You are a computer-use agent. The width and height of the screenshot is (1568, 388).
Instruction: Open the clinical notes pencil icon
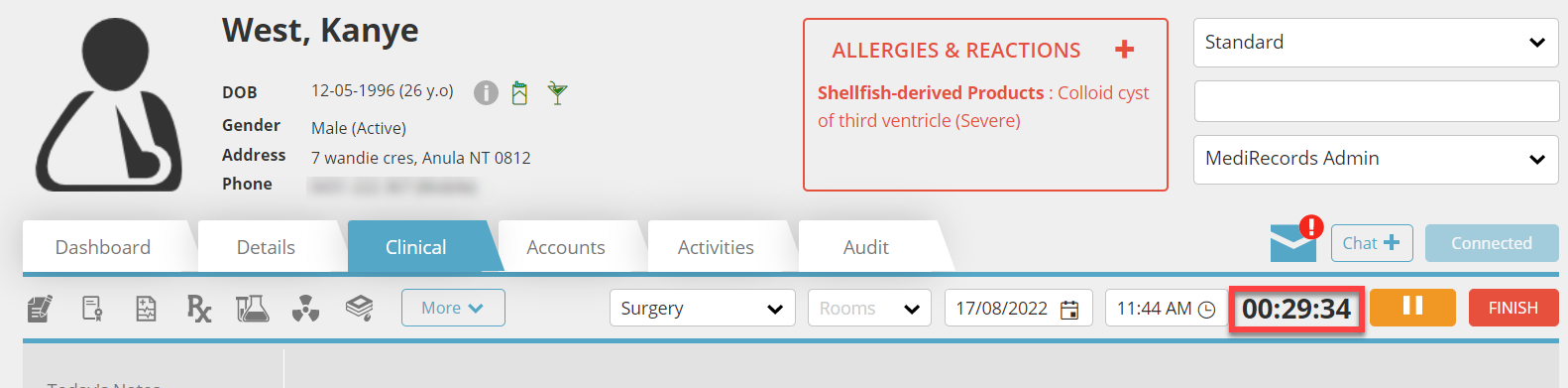[40, 309]
